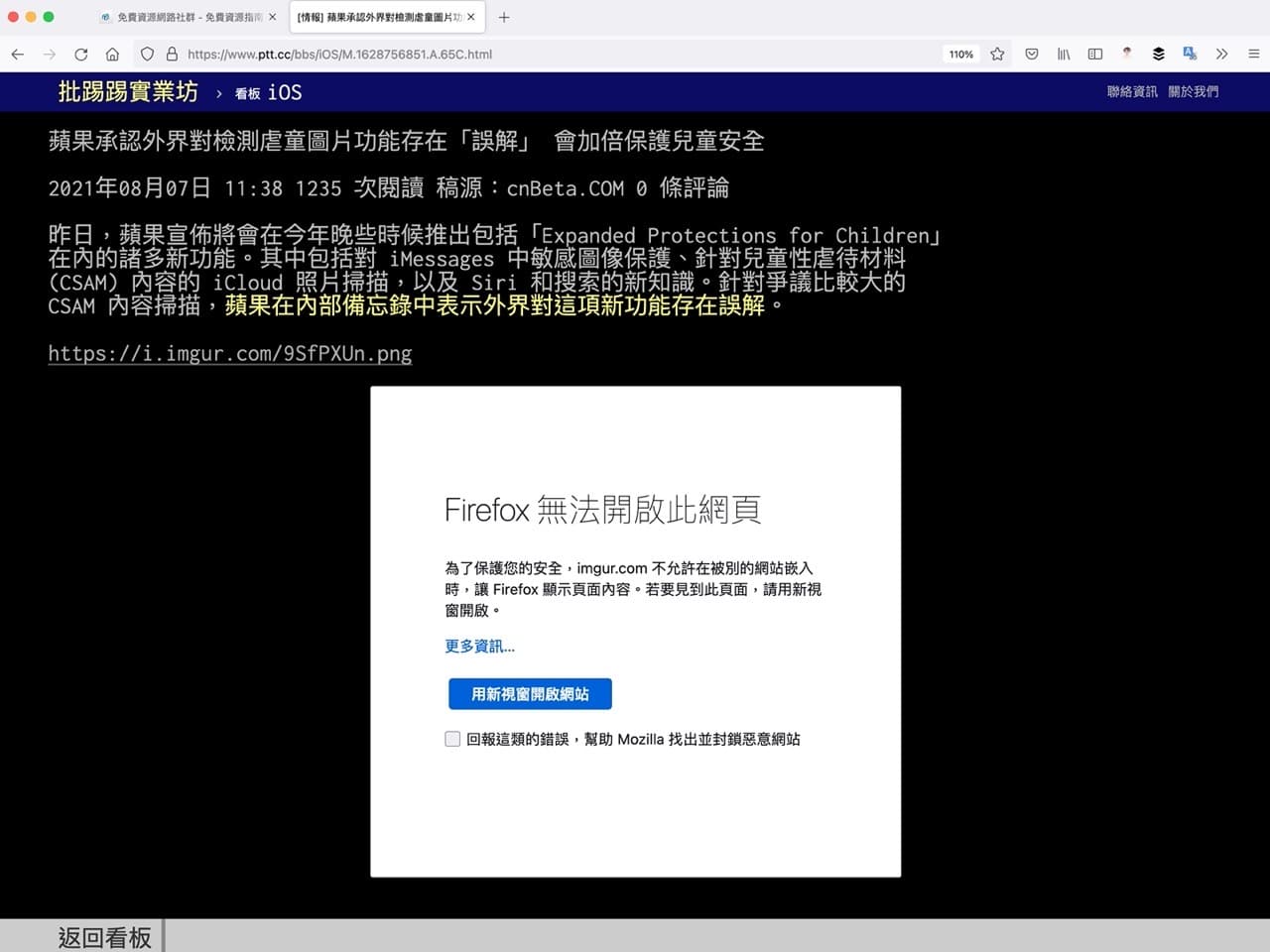The width and height of the screenshot is (1270, 952).
Task: Open tracking protection shield info
Action: click(x=147, y=54)
